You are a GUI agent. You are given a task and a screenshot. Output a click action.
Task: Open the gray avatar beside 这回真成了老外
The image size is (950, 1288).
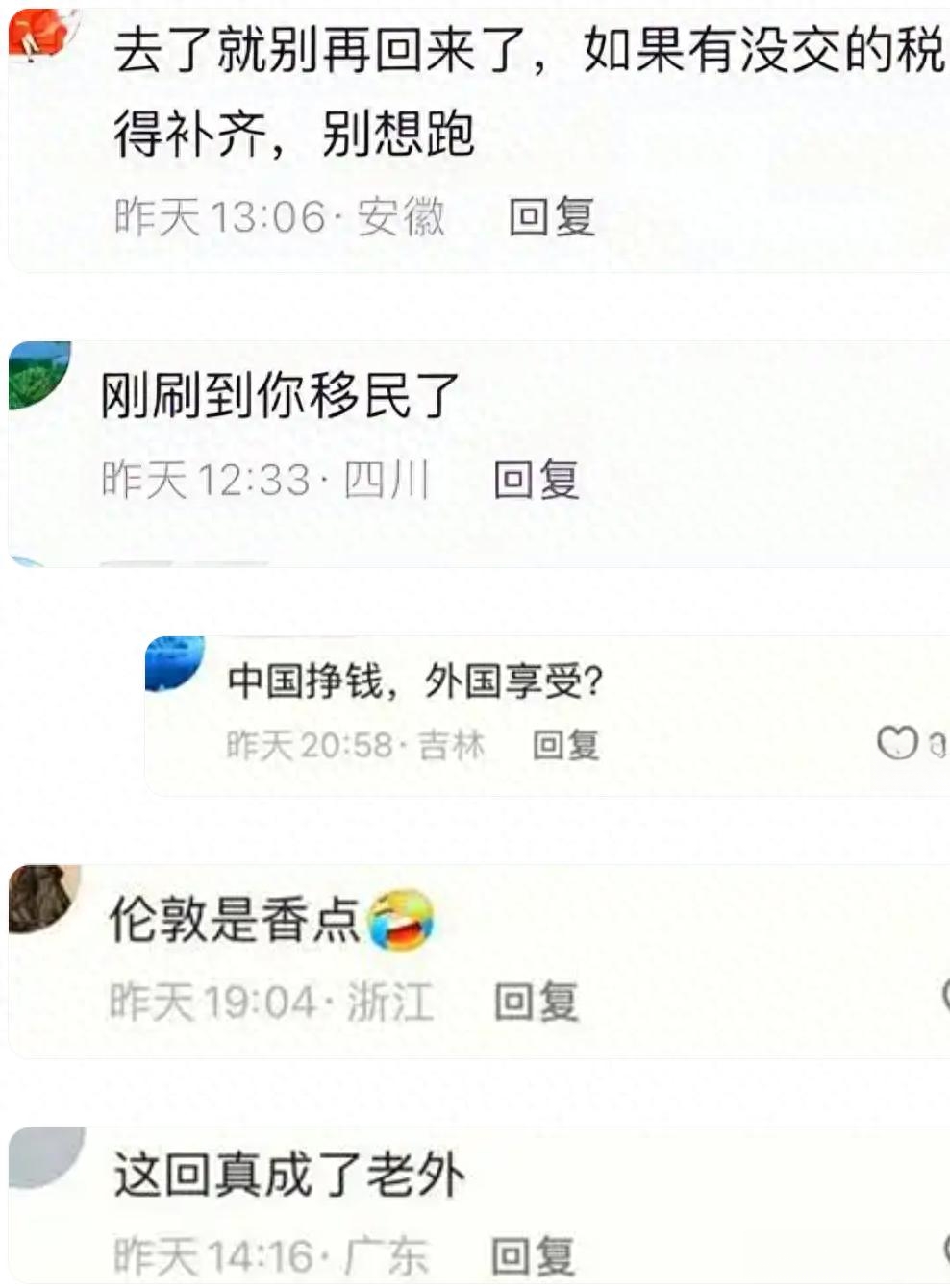46,1158
